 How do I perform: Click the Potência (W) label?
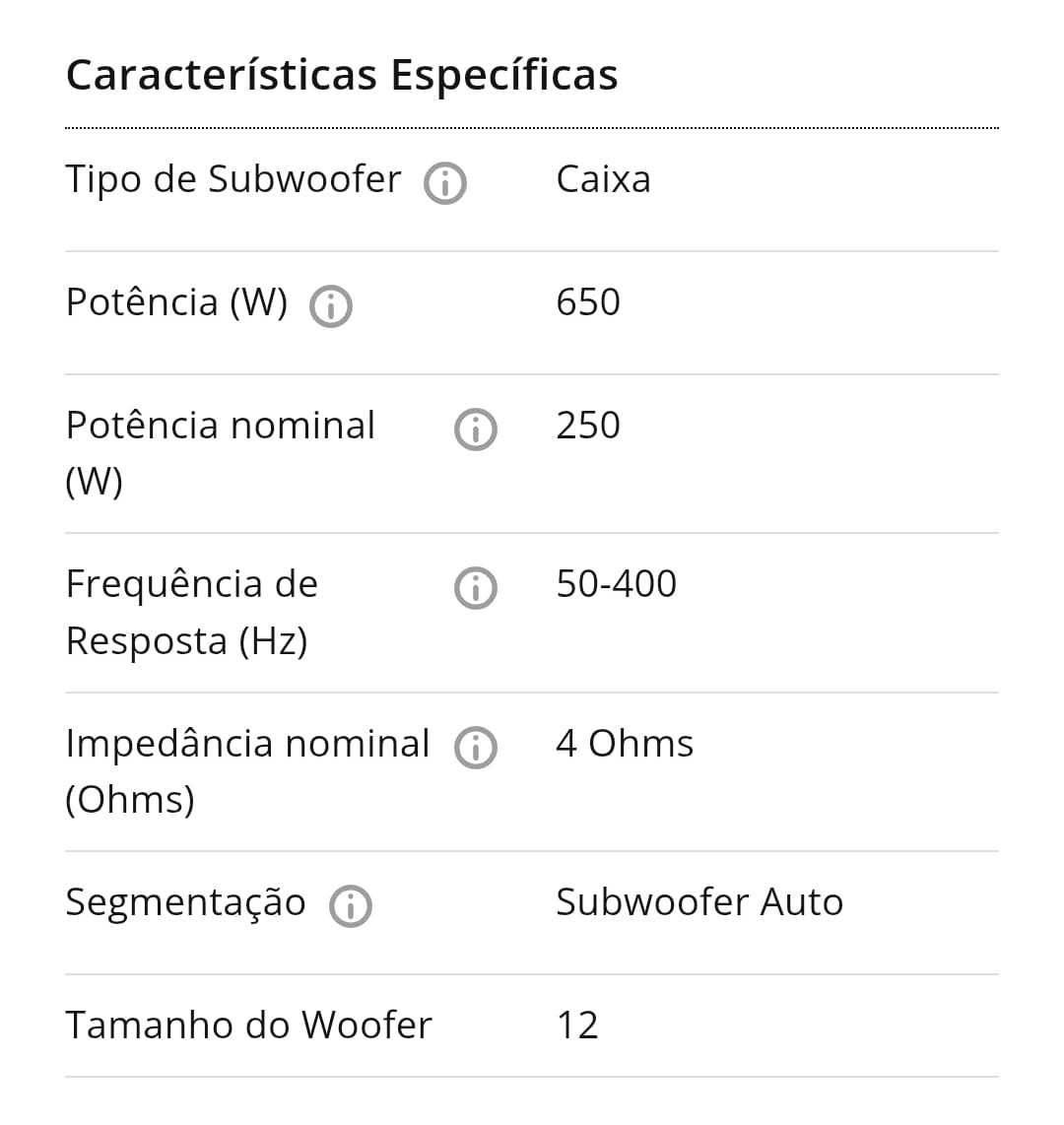(x=176, y=302)
